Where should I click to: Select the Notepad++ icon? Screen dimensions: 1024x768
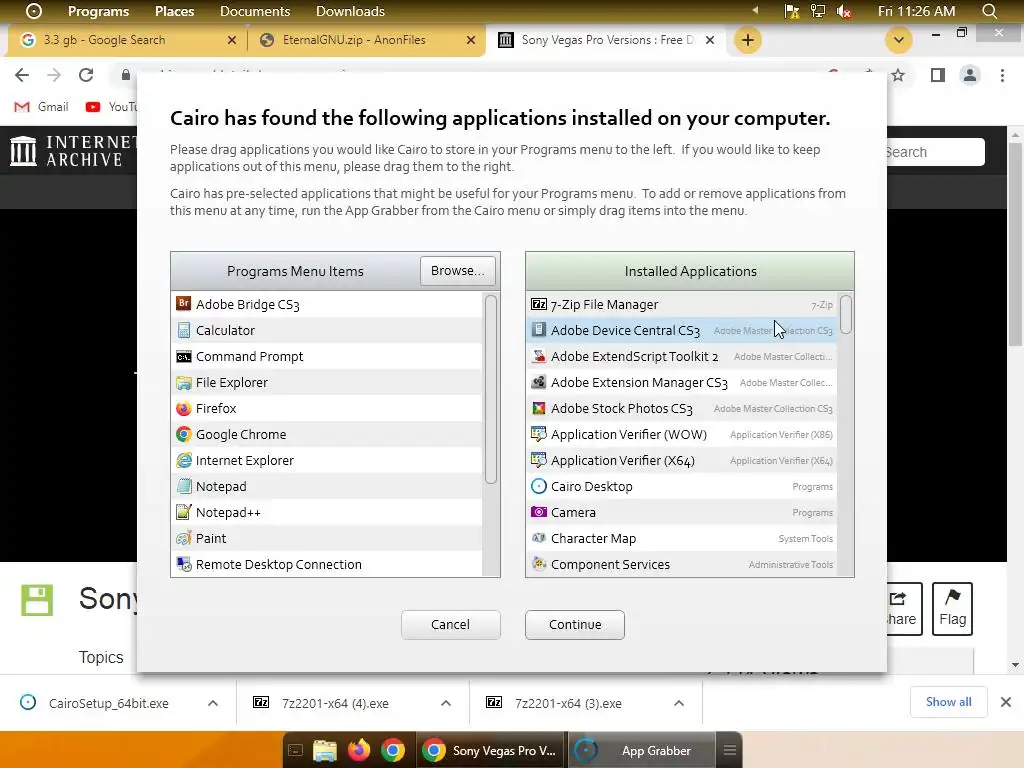[184, 513]
